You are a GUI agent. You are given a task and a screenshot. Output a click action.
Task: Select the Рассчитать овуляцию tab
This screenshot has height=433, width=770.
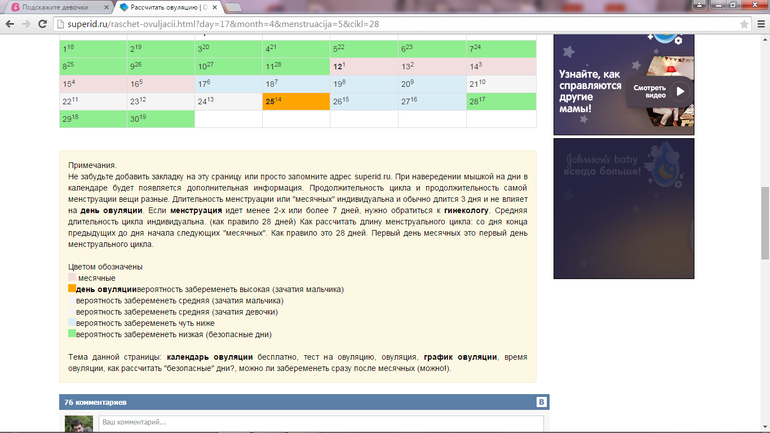[168, 7]
